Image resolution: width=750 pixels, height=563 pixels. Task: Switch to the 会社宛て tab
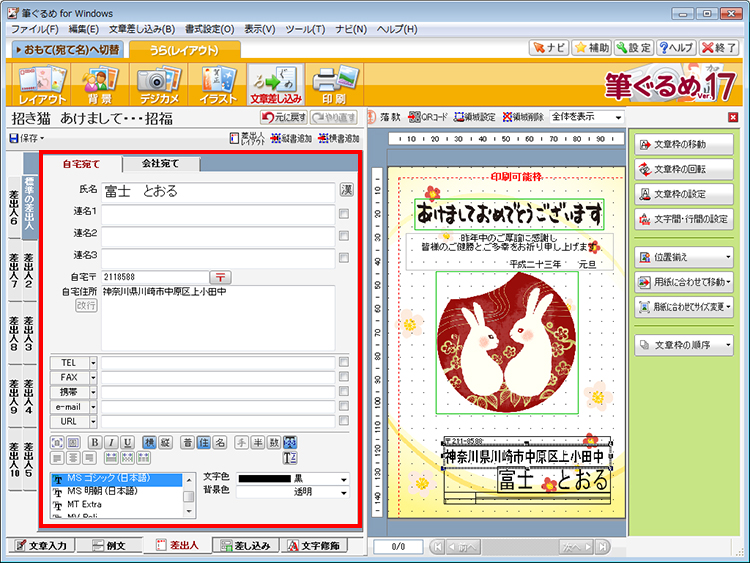(x=160, y=164)
